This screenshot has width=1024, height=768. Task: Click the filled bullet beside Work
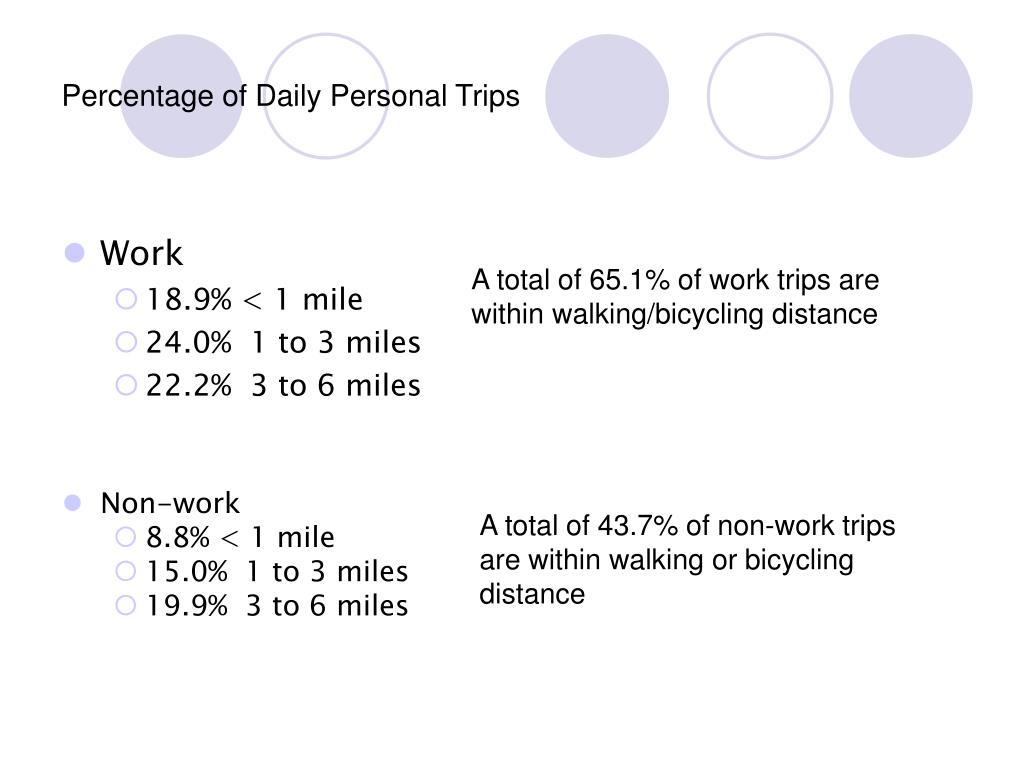pyautogui.click(x=74, y=253)
